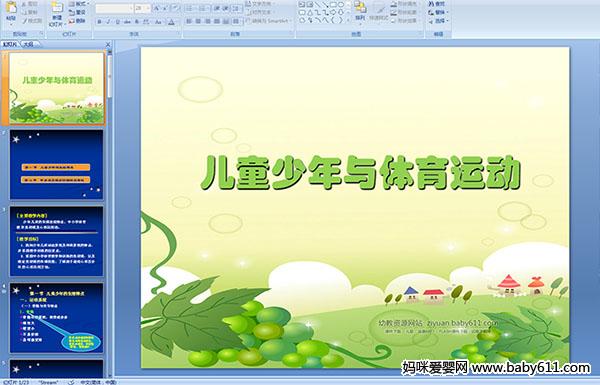Click the align text left icon
600x385 pixels.
(x=189, y=21)
